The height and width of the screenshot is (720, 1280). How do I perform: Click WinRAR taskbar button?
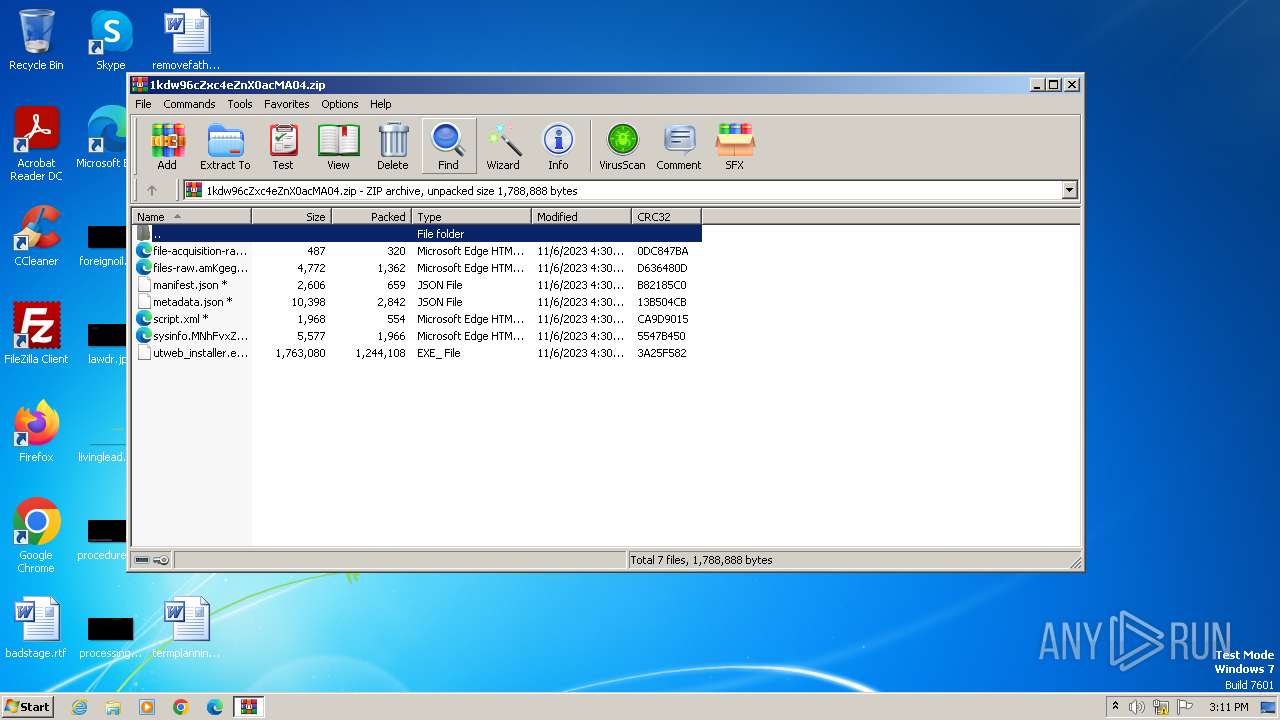pos(249,707)
